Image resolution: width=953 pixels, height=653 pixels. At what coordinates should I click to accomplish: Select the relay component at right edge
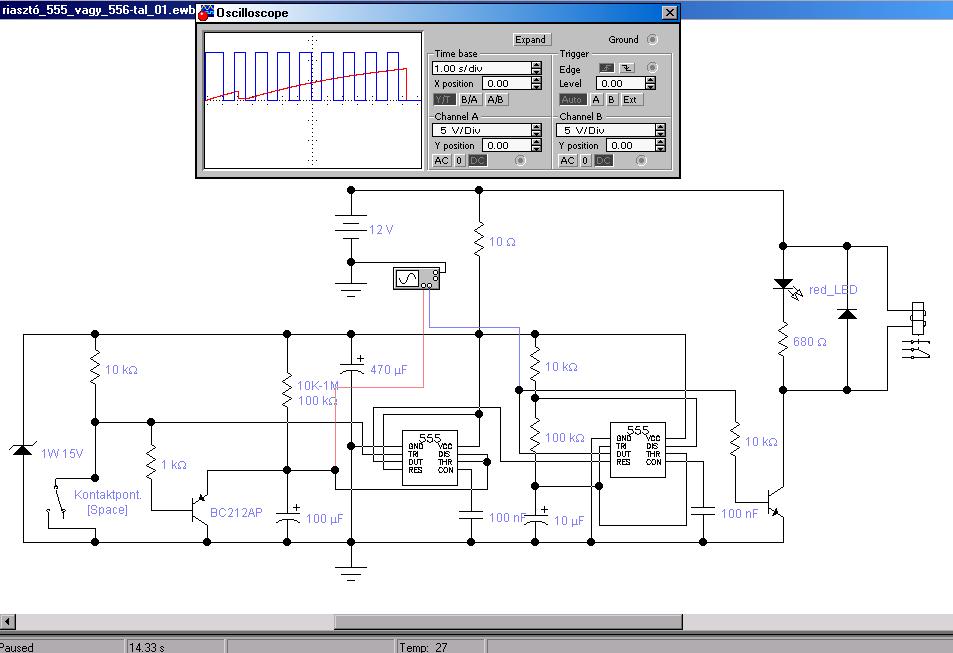click(917, 330)
